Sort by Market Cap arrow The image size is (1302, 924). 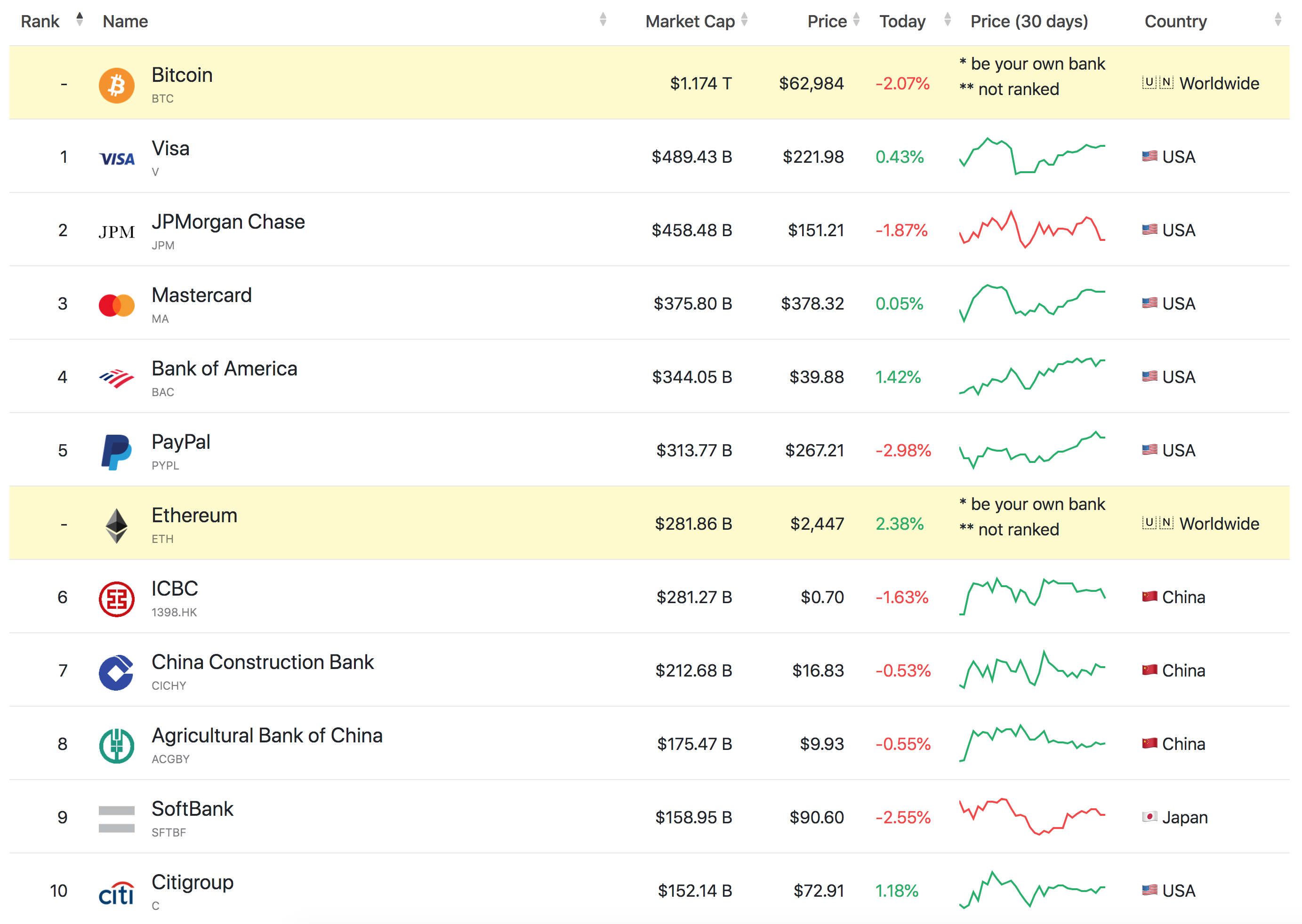pyautogui.click(x=744, y=20)
